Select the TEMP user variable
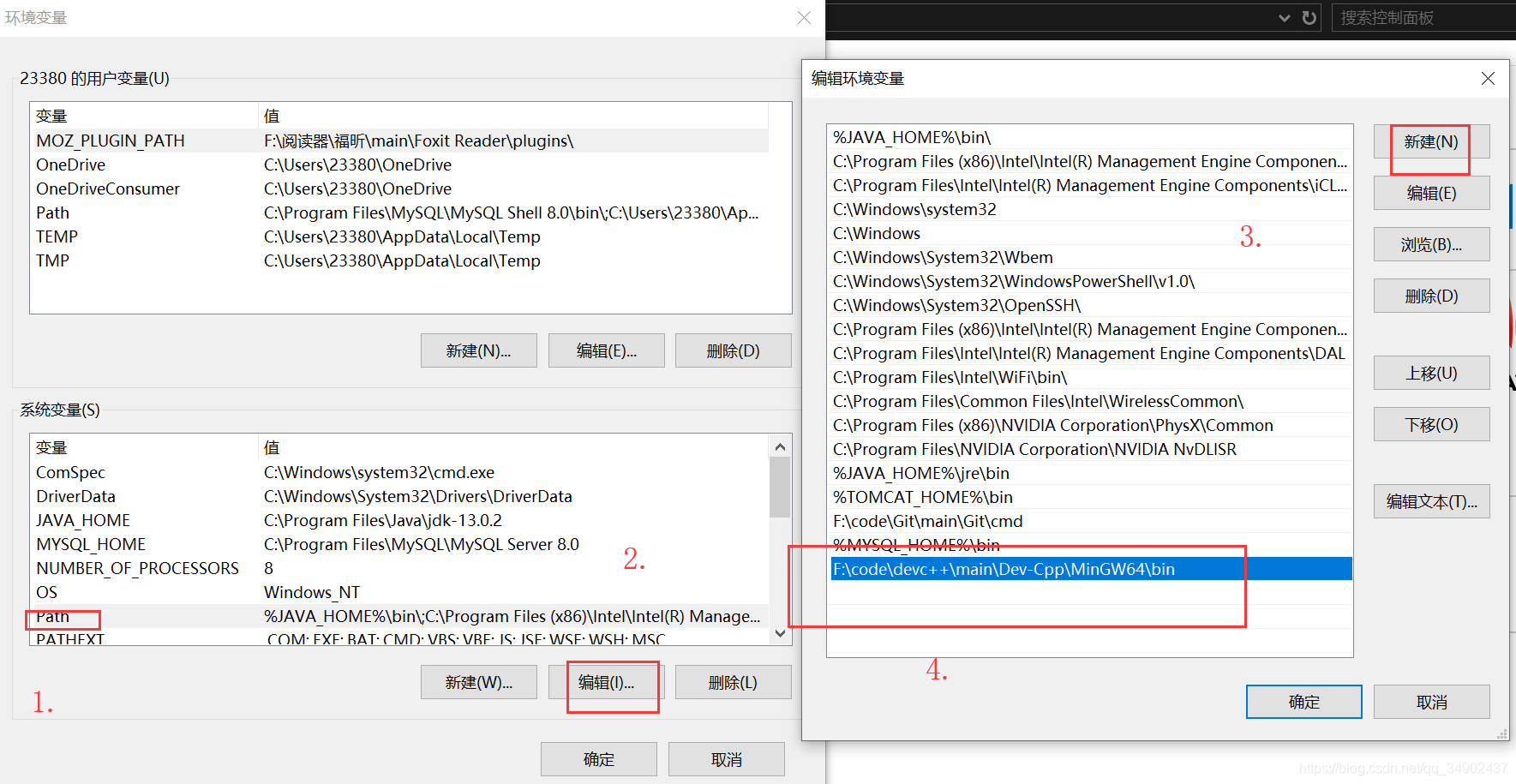1516x784 pixels. [400, 236]
